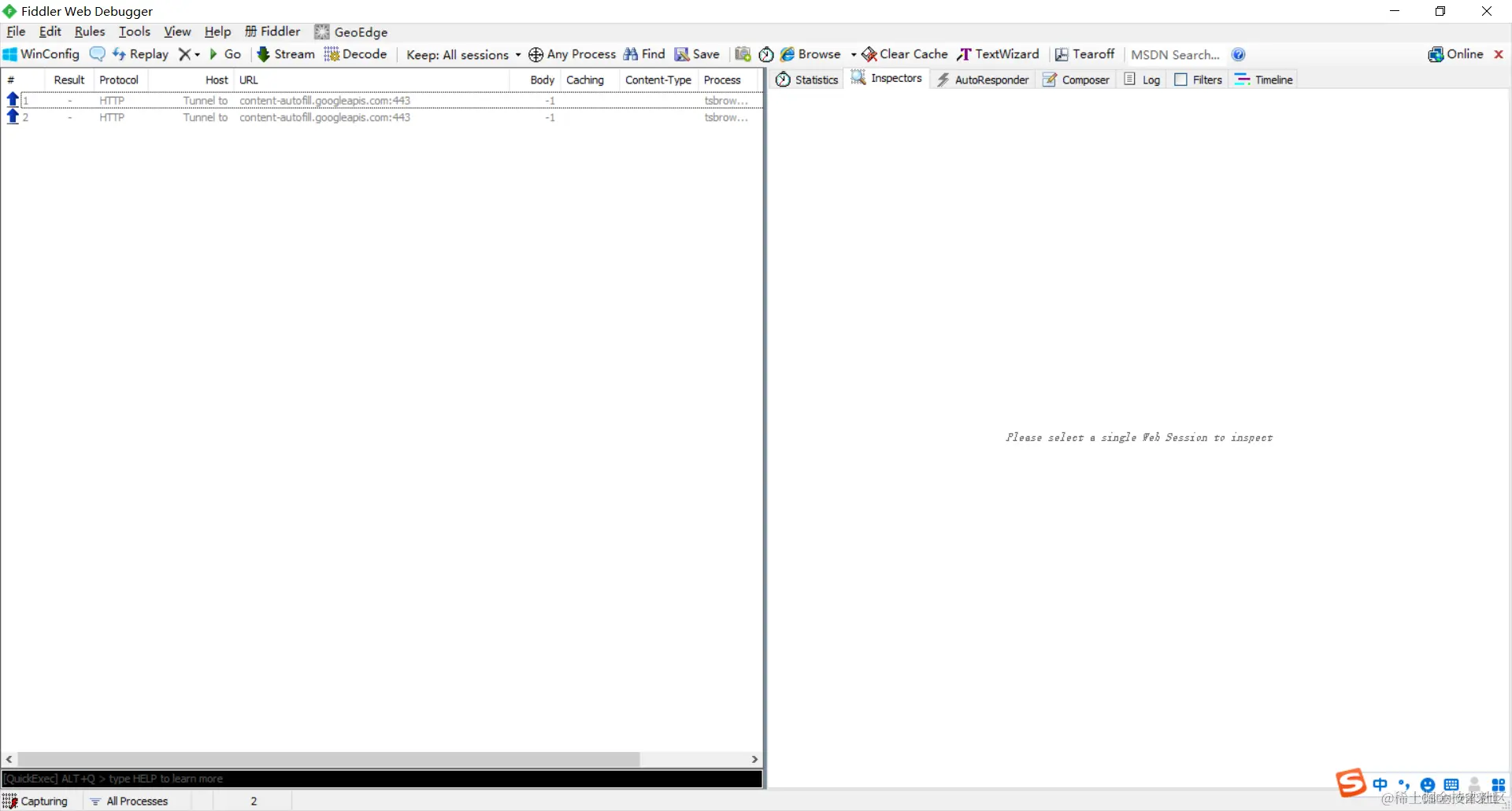Click the All Processes status filter

(129, 801)
